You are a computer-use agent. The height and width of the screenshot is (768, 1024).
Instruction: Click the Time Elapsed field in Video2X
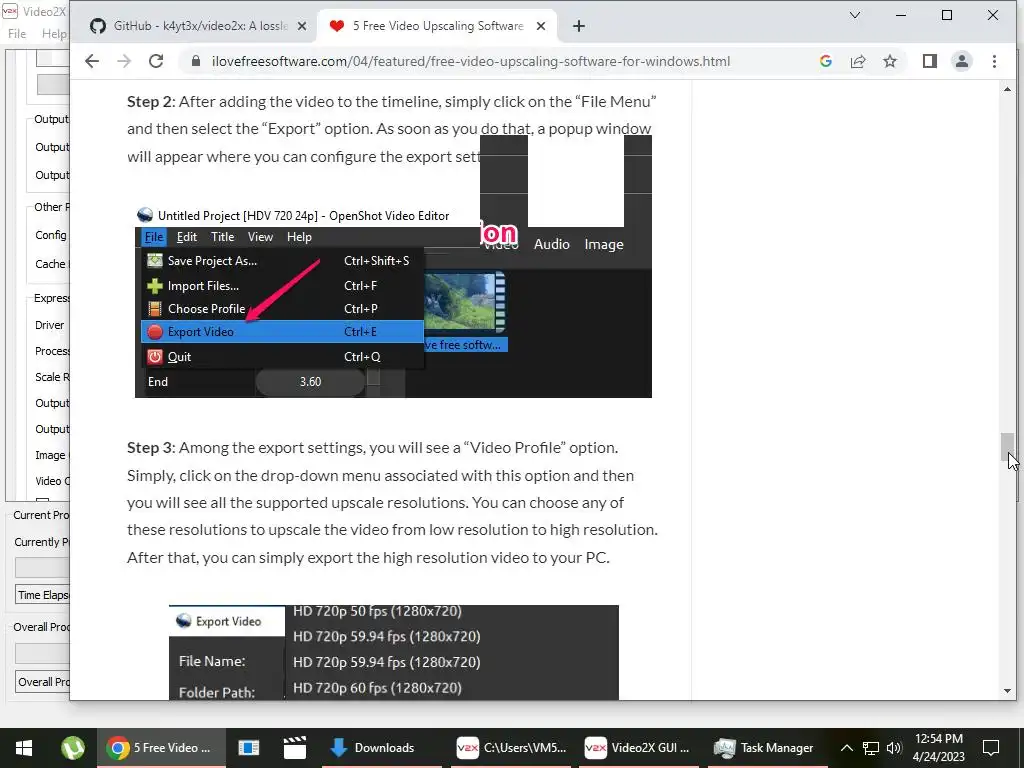(42, 595)
